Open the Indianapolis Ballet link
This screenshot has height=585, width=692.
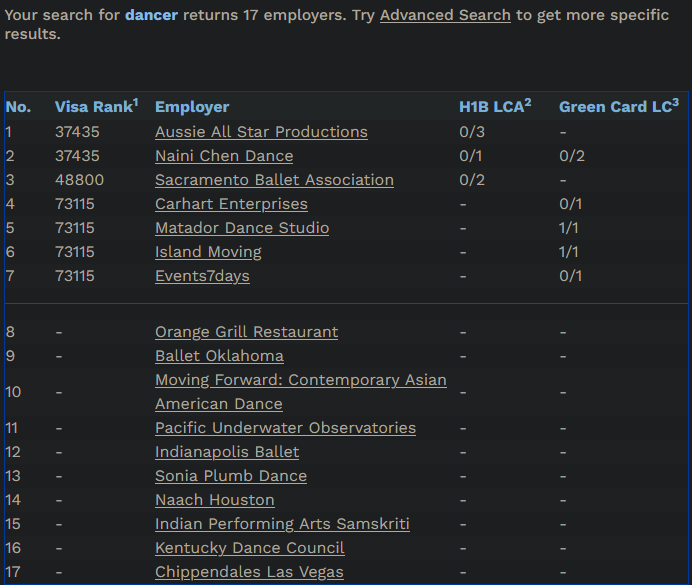tap(227, 452)
